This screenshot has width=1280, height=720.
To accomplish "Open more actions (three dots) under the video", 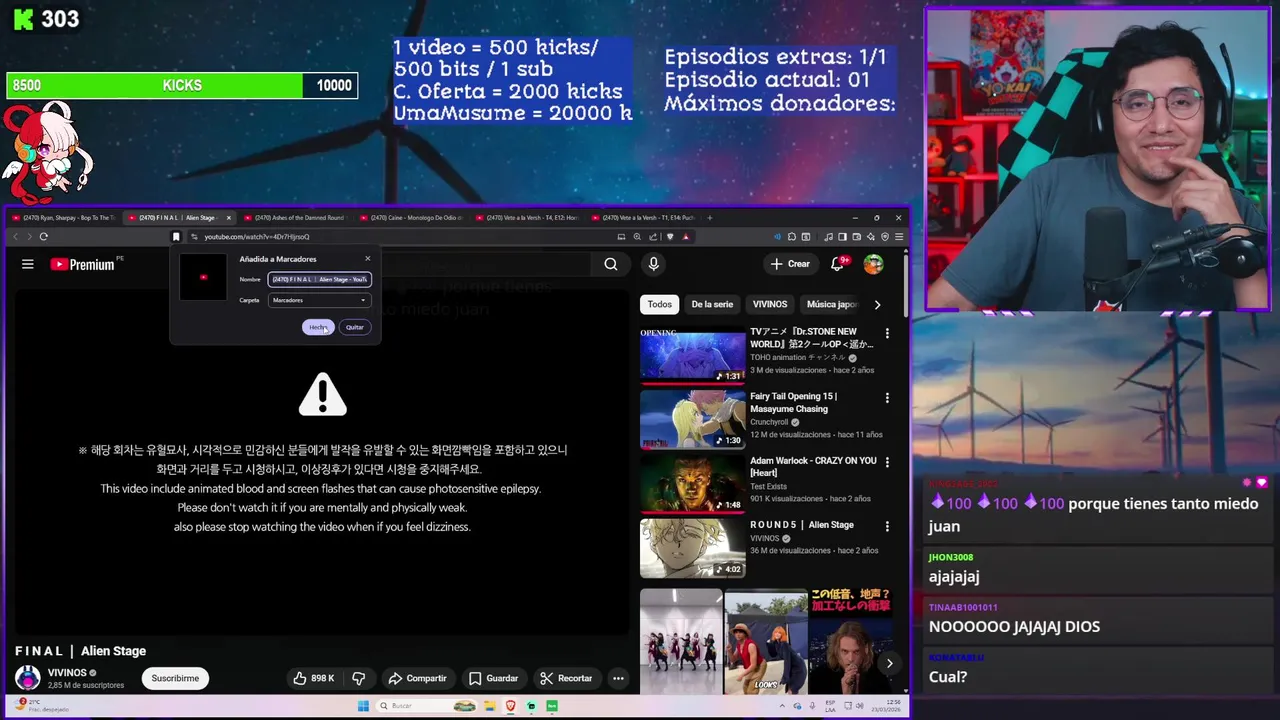I will pyautogui.click(x=618, y=678).
